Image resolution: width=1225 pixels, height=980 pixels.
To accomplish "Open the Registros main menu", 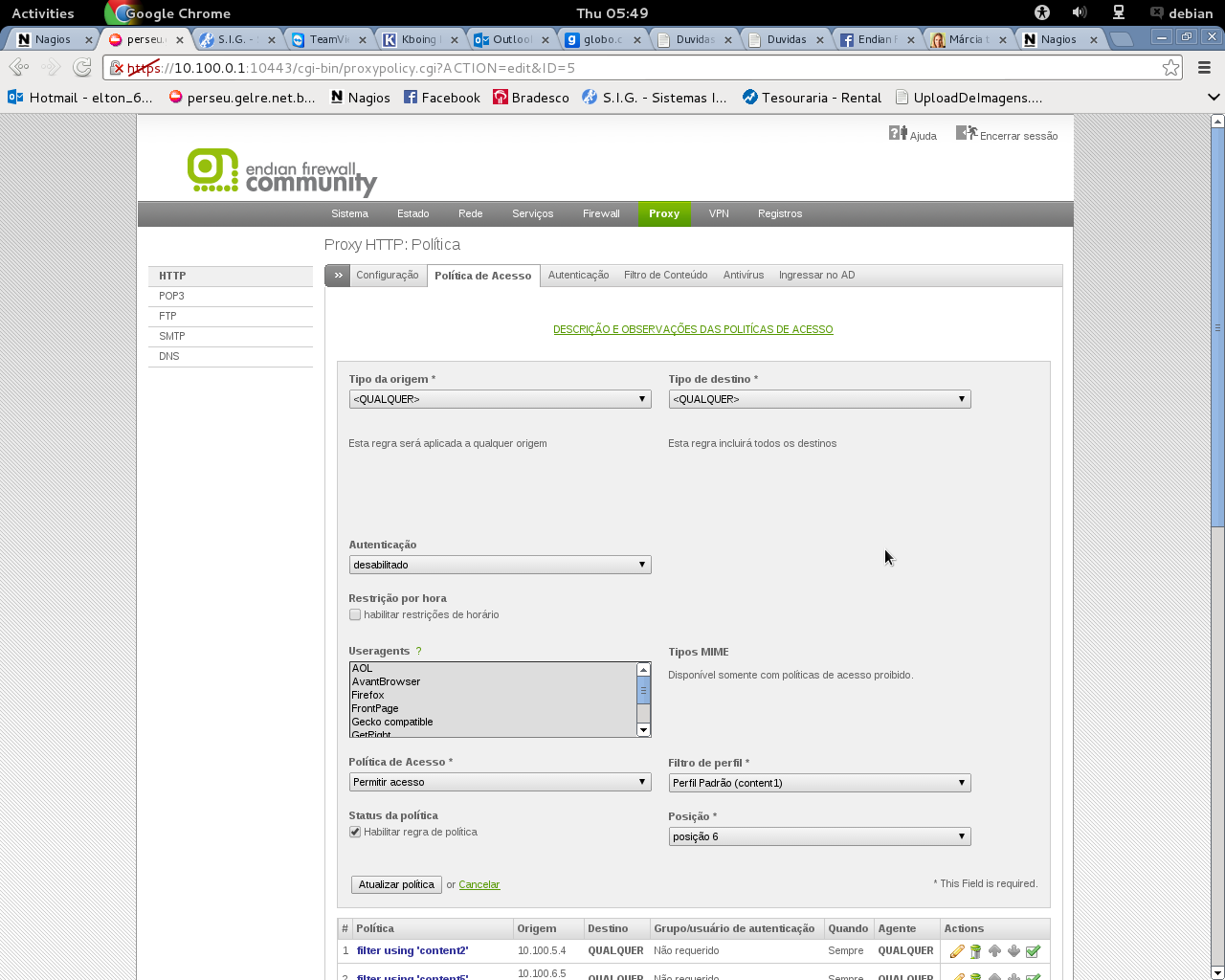I will (x=780, y=213).
